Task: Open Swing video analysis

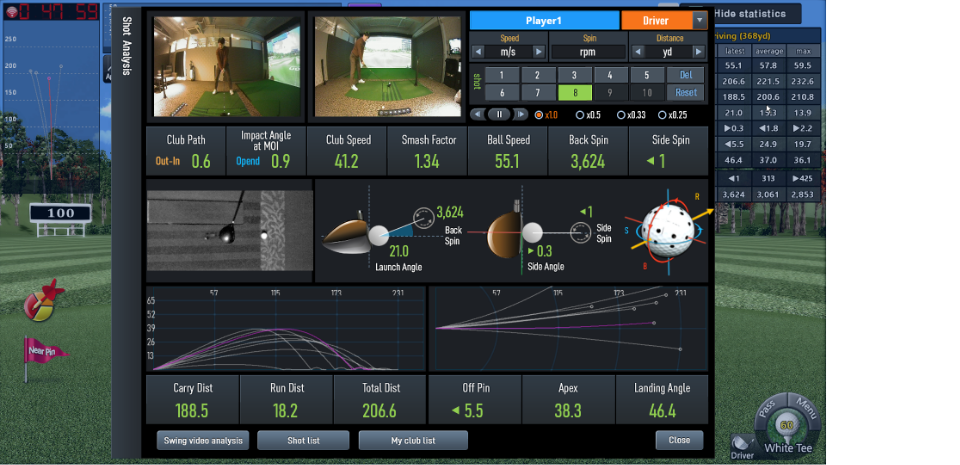Action: (202, 440)
